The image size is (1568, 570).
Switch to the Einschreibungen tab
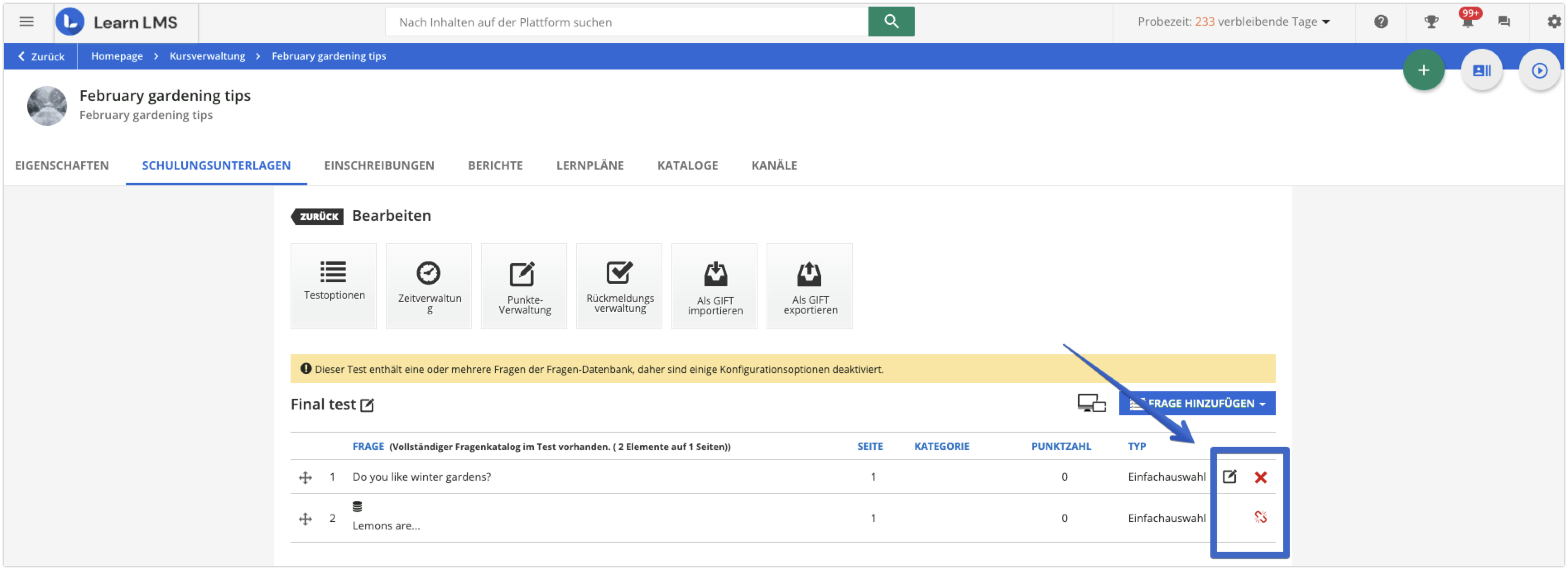pyautogui.click(x=379, y=165)
